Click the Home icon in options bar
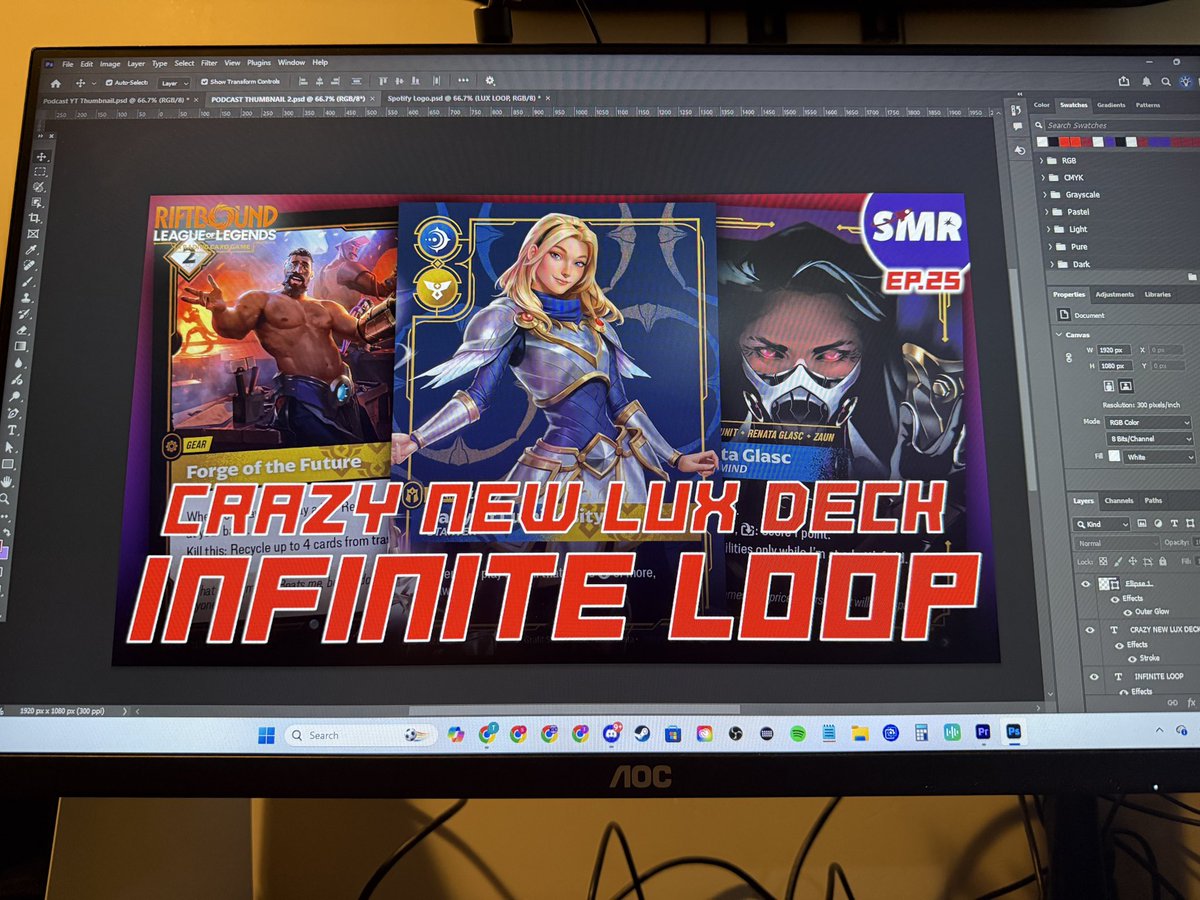 55,83
